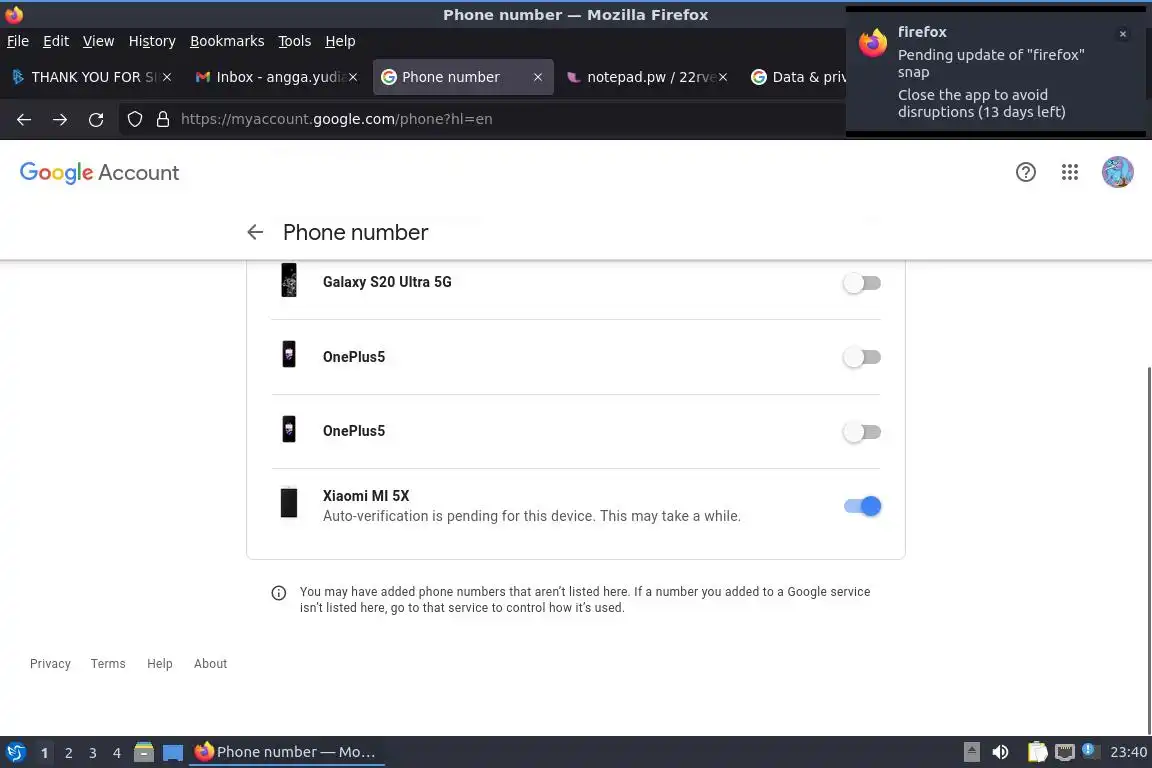Close the THANK YOU FOR tab
Image resolution: width=1152 pixels, height=768 pixels.
(167, 77)
